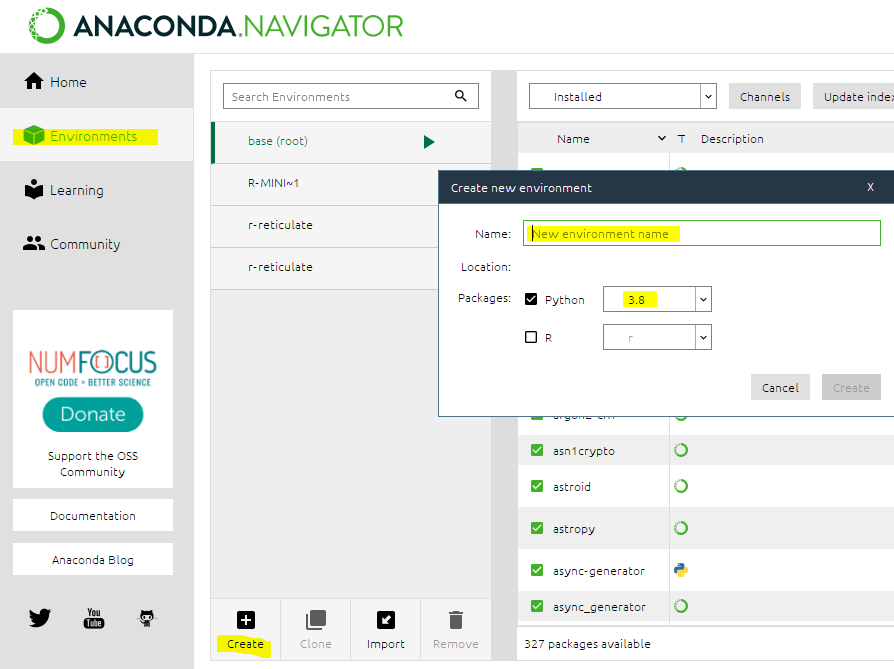The width and height of the screenshot is (894, 669).
Task: Open the Installed packages filter dropdown
Action: pyautogui.click(x=623, y=96)
